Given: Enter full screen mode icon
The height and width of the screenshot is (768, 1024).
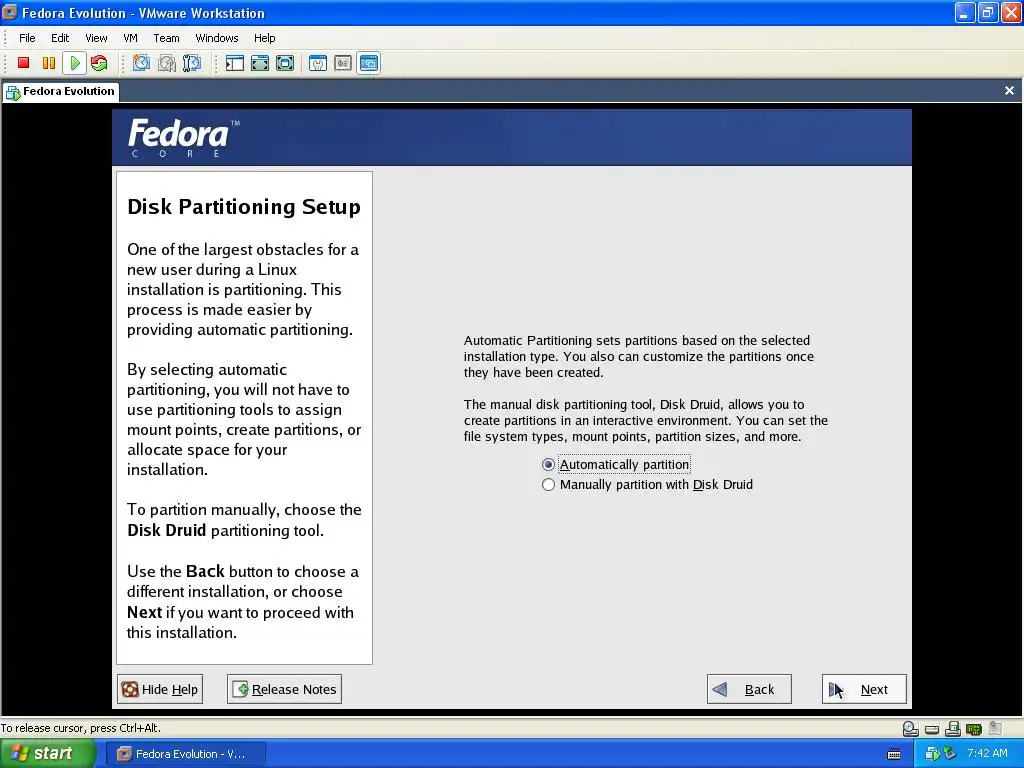Looking at the screenshot, I should tap(285, 63).
